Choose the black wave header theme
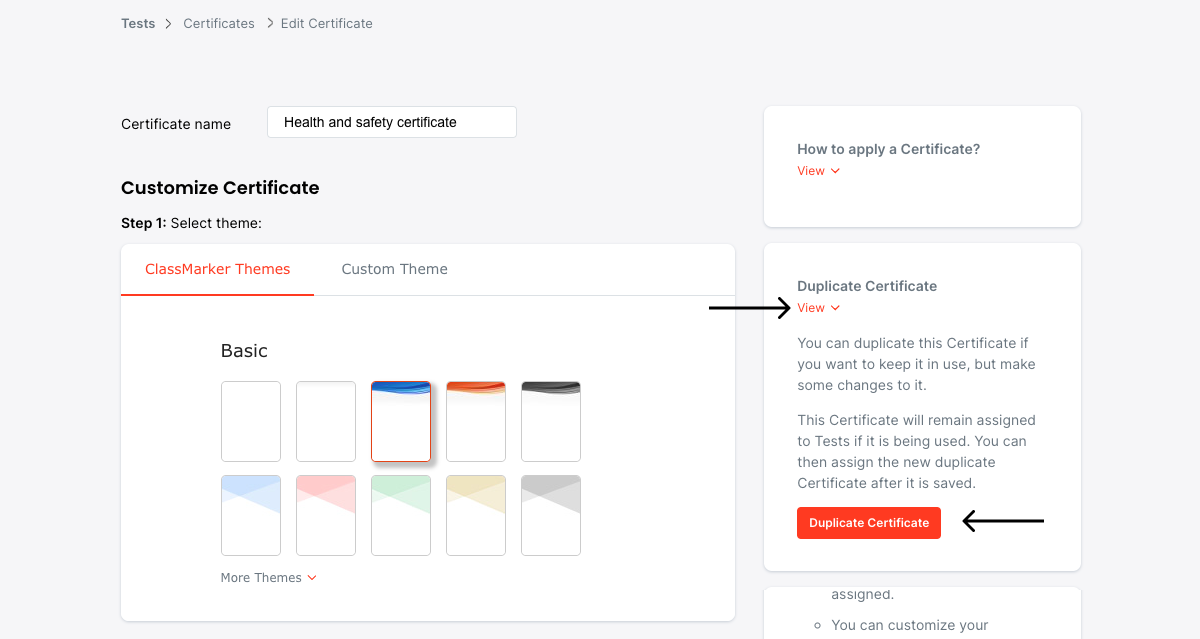 pyautogui.click(x=550, y=421)
